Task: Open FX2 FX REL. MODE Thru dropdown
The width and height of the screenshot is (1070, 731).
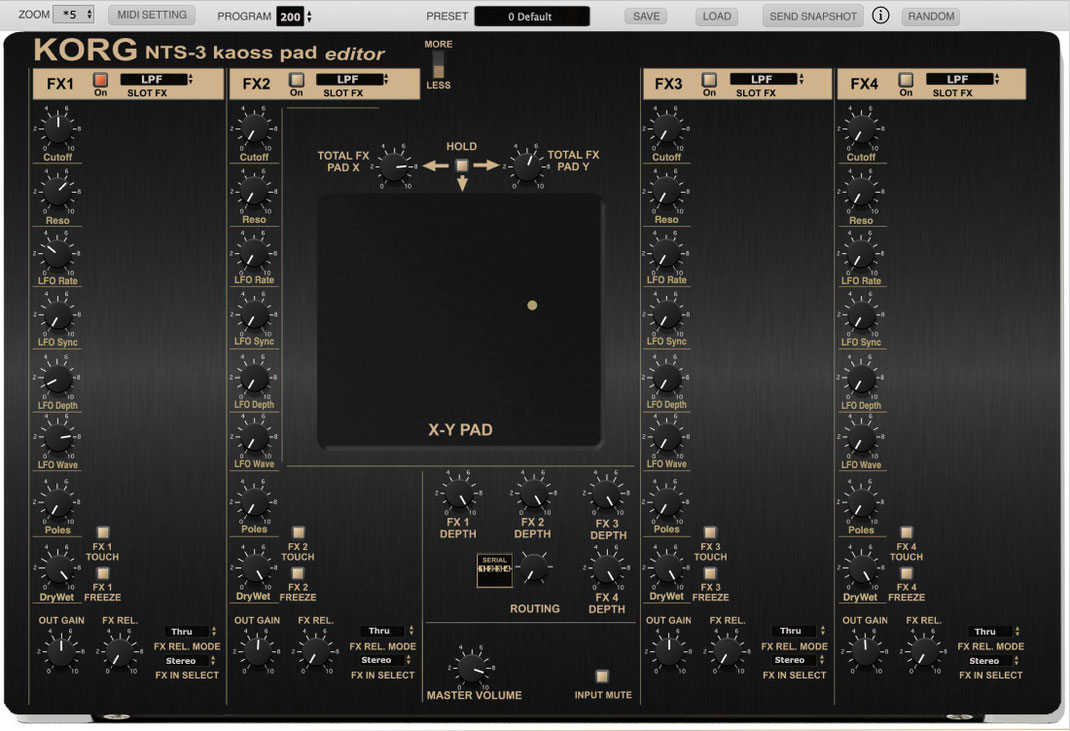Action: (x=387, y=631)
